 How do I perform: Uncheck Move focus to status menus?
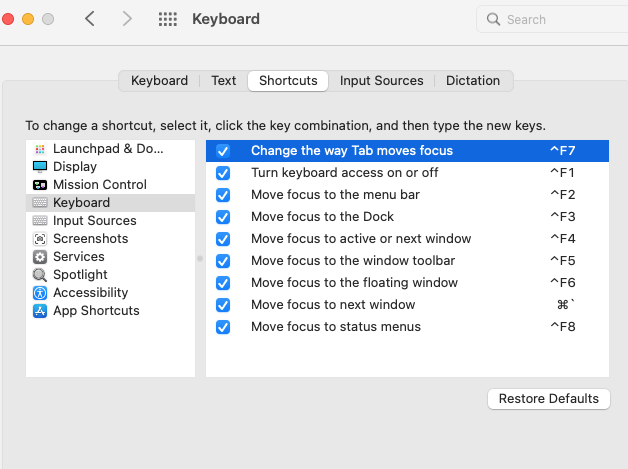(223, 327)
